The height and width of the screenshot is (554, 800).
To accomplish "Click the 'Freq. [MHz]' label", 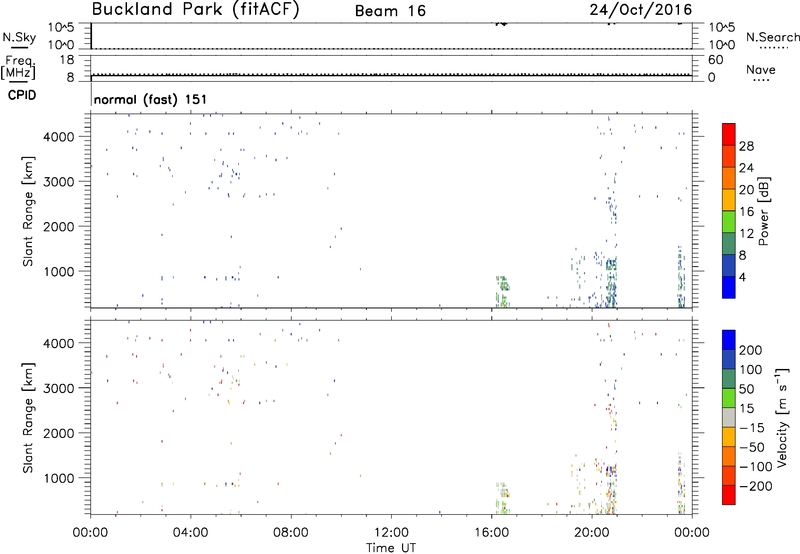I will point(18,67).
